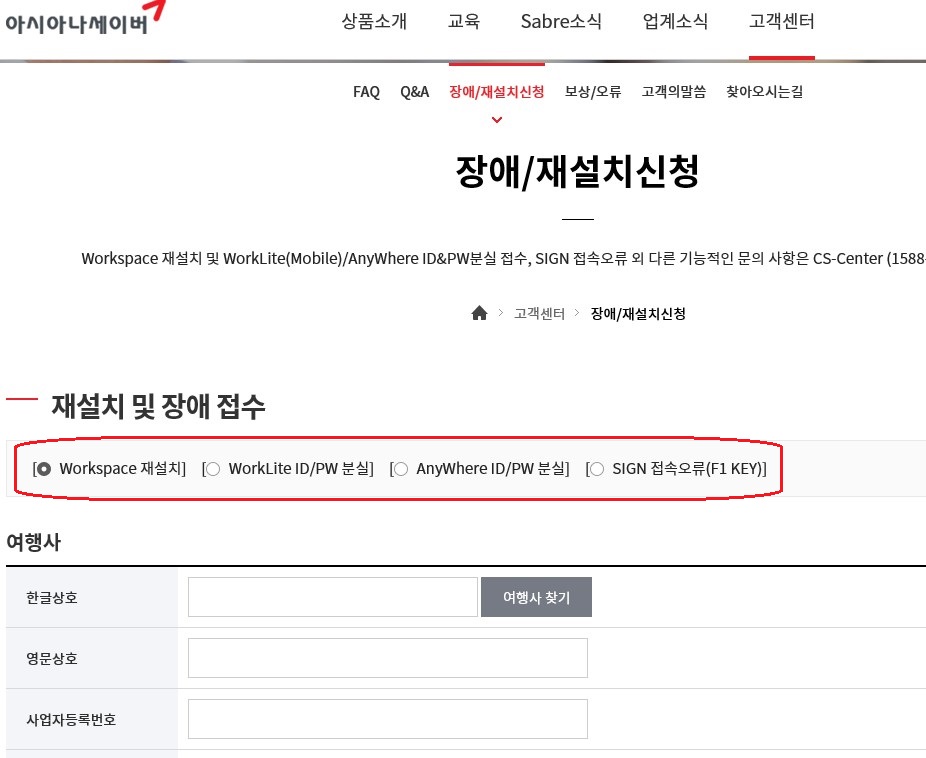926x758 pixels.
Task: Switch to the Q&A tab
Action: pyautogui.click(x=415, y=92)
